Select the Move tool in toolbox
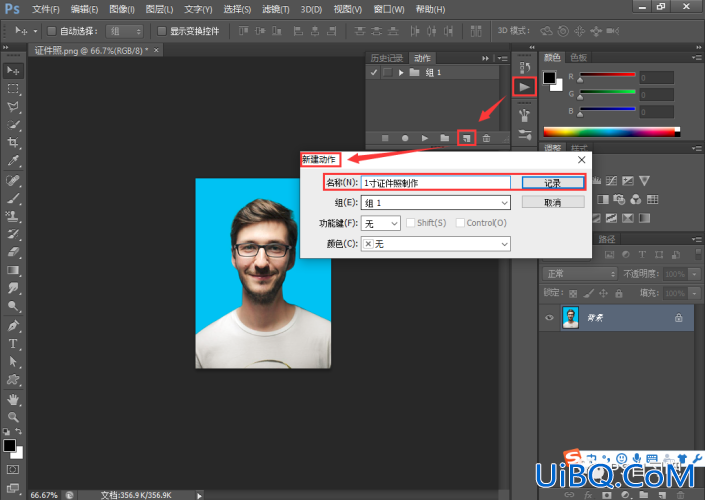This screenshot has width=705, height=500. (x=13, y=71)
